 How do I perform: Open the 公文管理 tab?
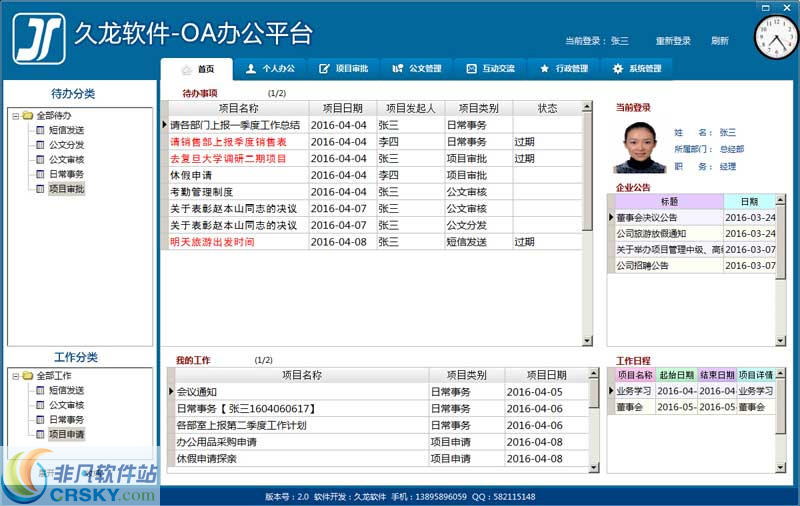pyautogui.click(x=417, y=68)
